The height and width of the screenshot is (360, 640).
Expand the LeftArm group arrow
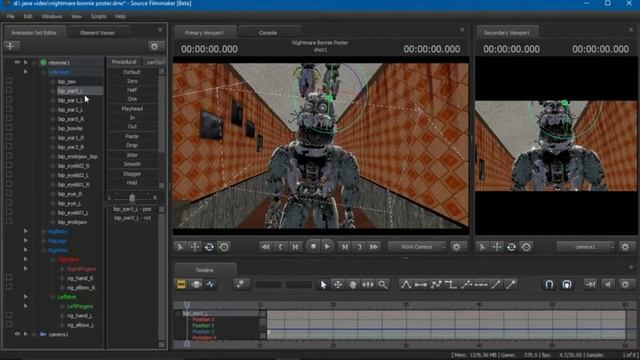click(x=26, y=296)
